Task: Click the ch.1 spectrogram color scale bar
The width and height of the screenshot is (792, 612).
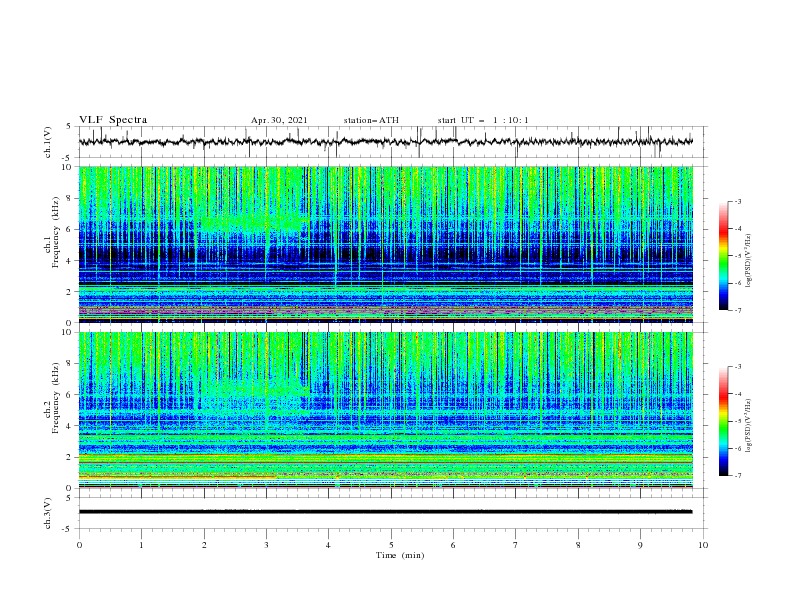Action: coord(723,255)
